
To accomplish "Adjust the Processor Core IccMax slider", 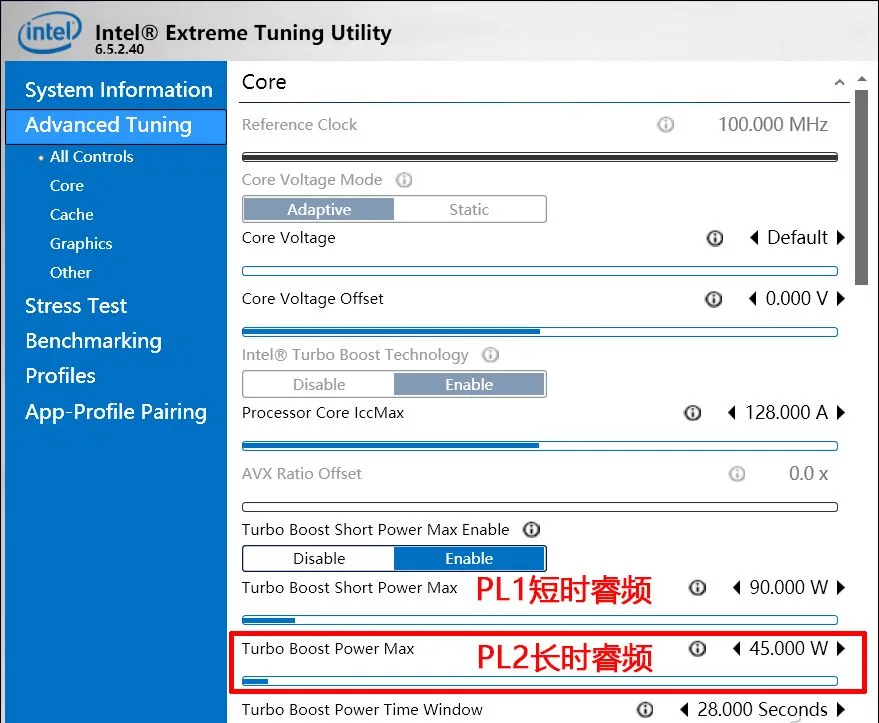I will click(x=540, y=446).
